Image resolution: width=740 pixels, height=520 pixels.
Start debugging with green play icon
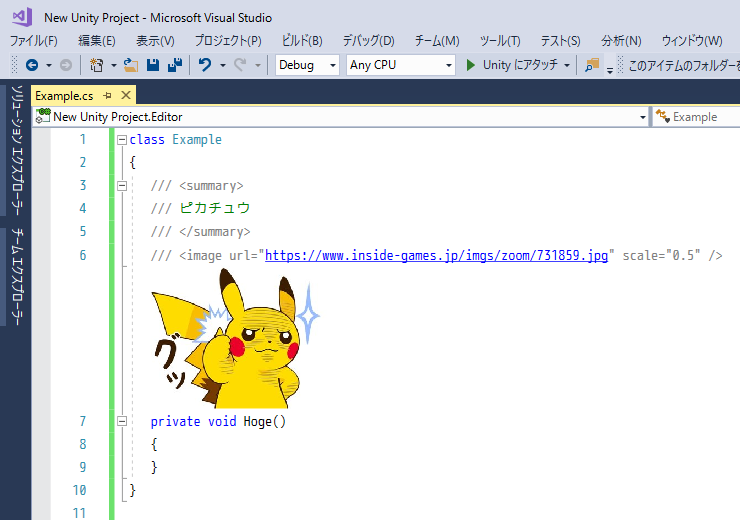point(470,65)
